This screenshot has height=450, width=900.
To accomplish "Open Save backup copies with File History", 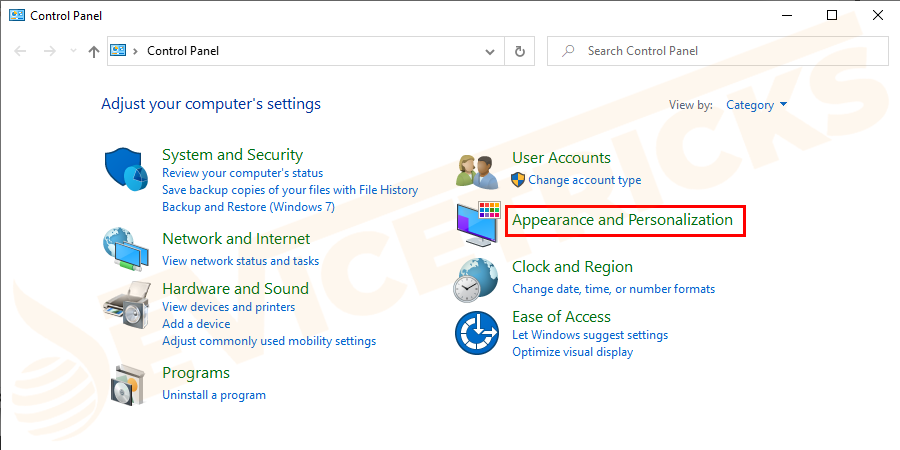I will [x=290, y=190].
